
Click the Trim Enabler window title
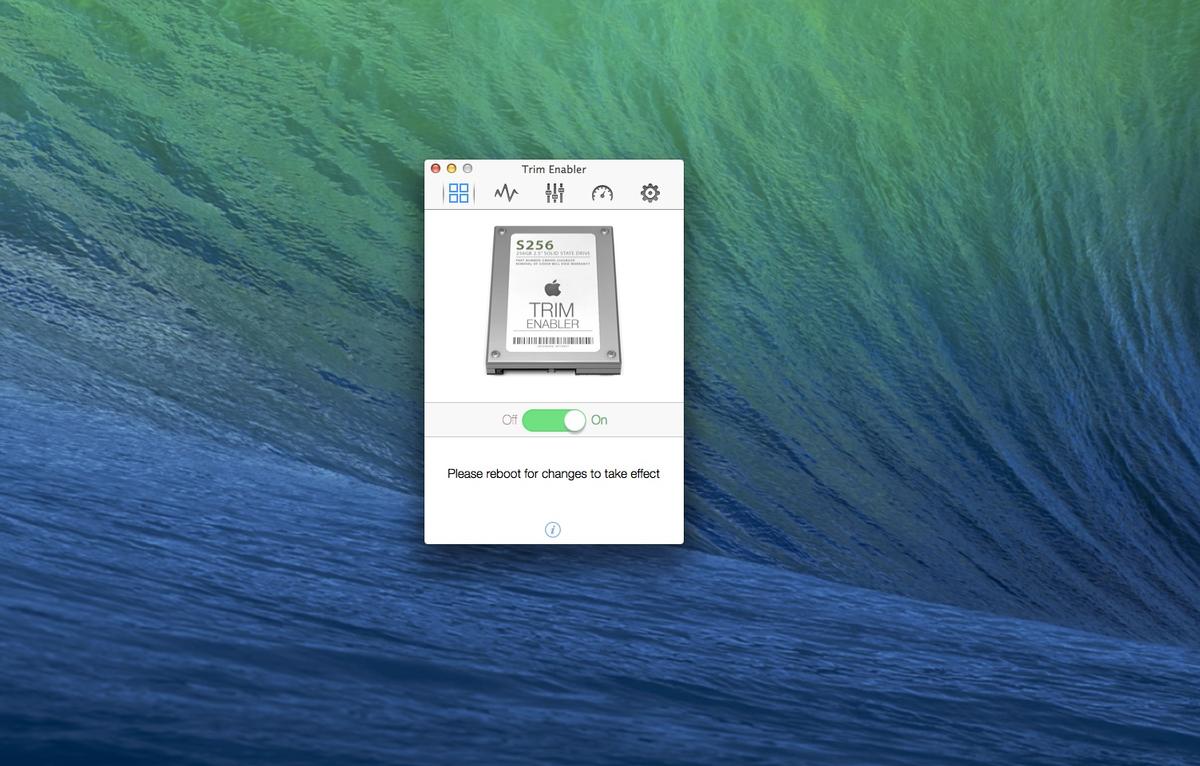[x=554, y=169]
